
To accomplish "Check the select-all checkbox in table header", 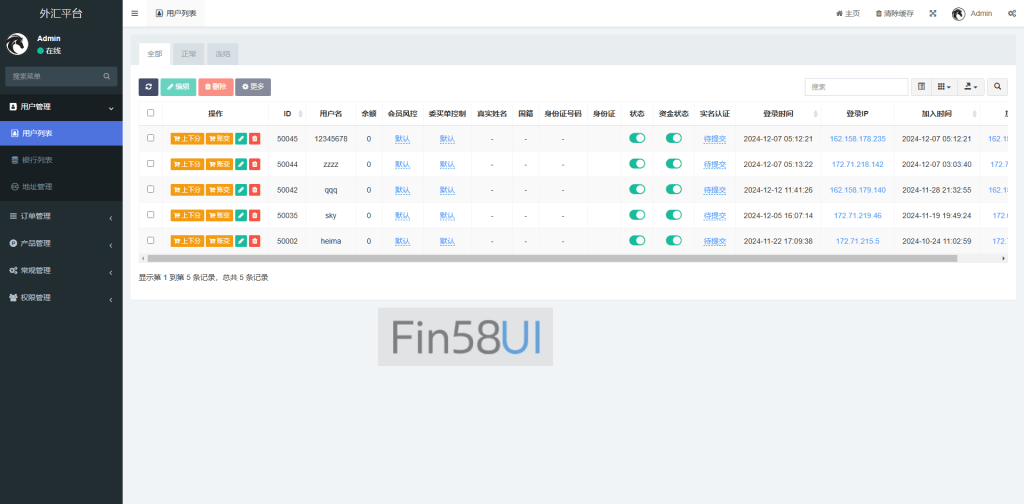I will [151, 113].
